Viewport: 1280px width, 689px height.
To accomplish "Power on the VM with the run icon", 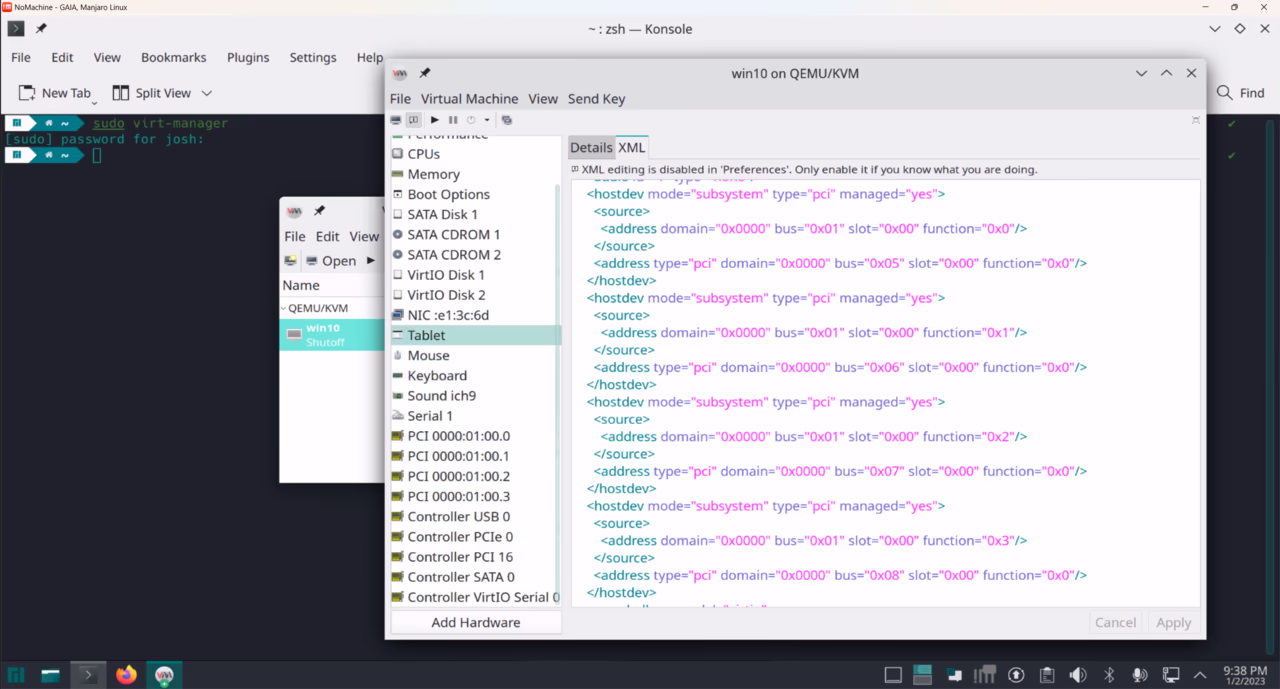I will (x=434, y=119).
